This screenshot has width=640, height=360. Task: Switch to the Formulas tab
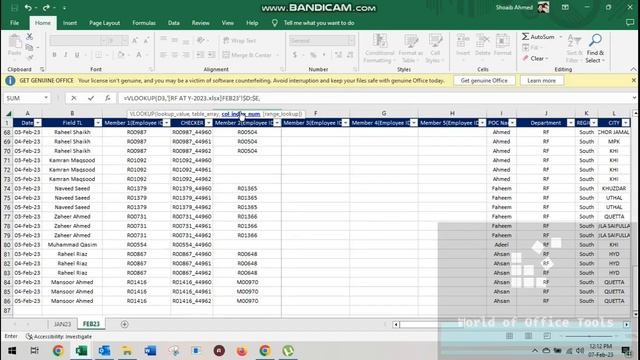pyautogui.click(x=144, y=23)
